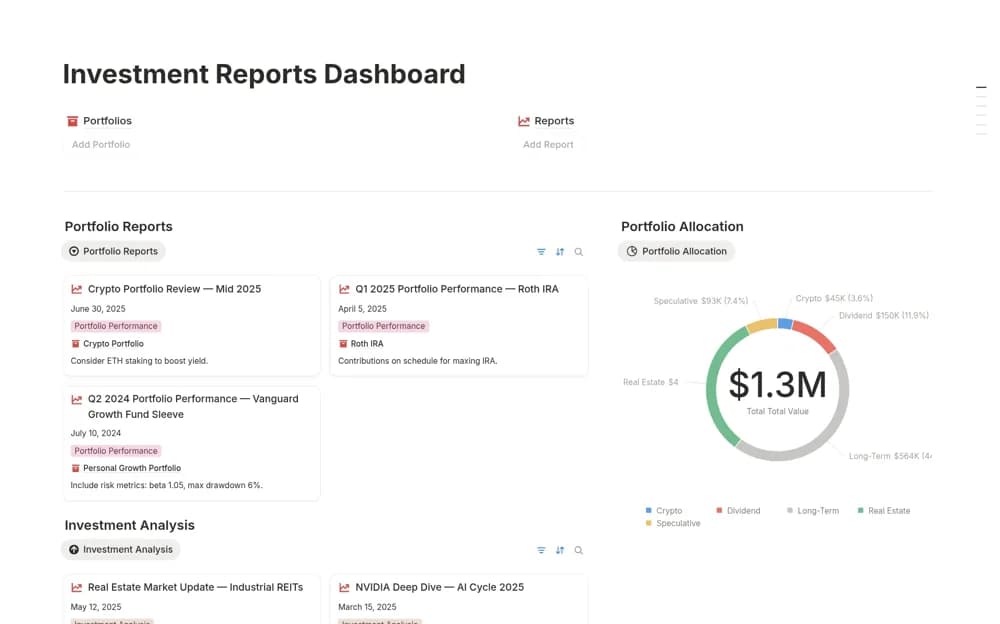Click the Personal Growth Portfolio relation link

[132, 468]
